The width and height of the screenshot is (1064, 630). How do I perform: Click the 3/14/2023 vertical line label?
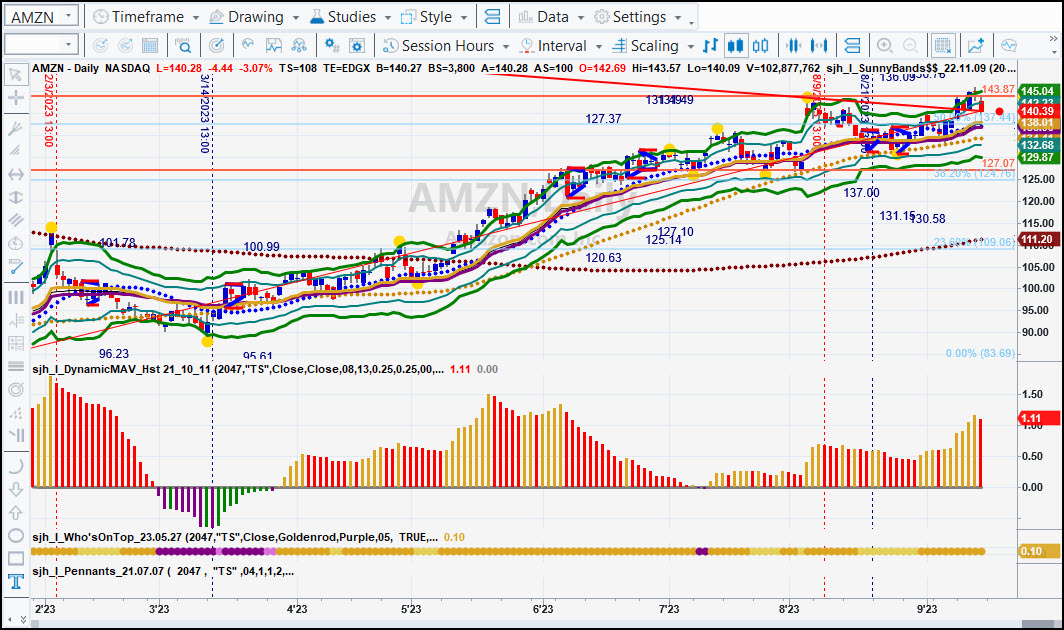205,113
